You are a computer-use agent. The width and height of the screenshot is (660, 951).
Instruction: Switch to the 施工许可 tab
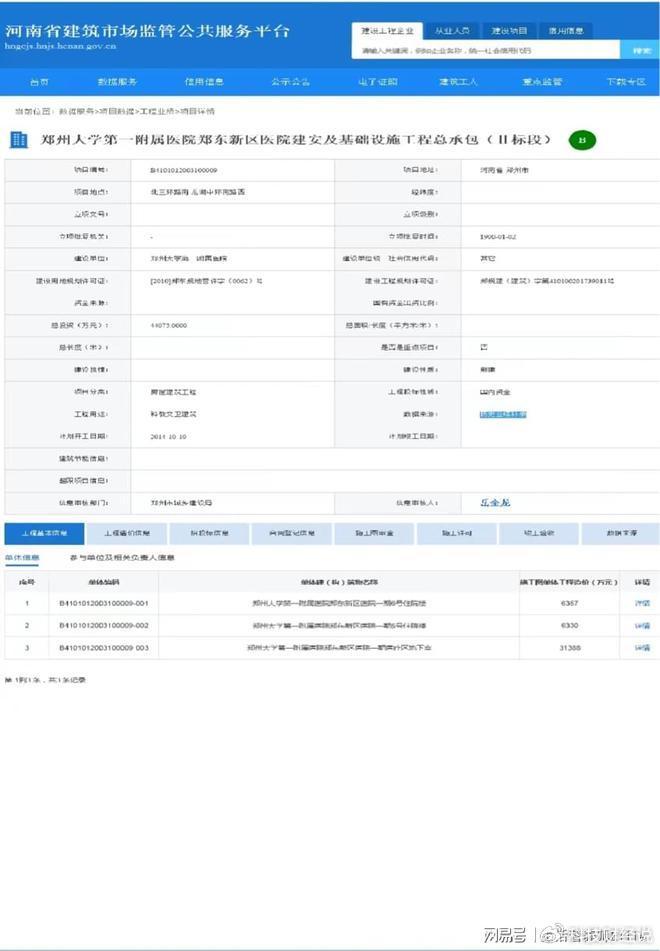pos(457,534)
